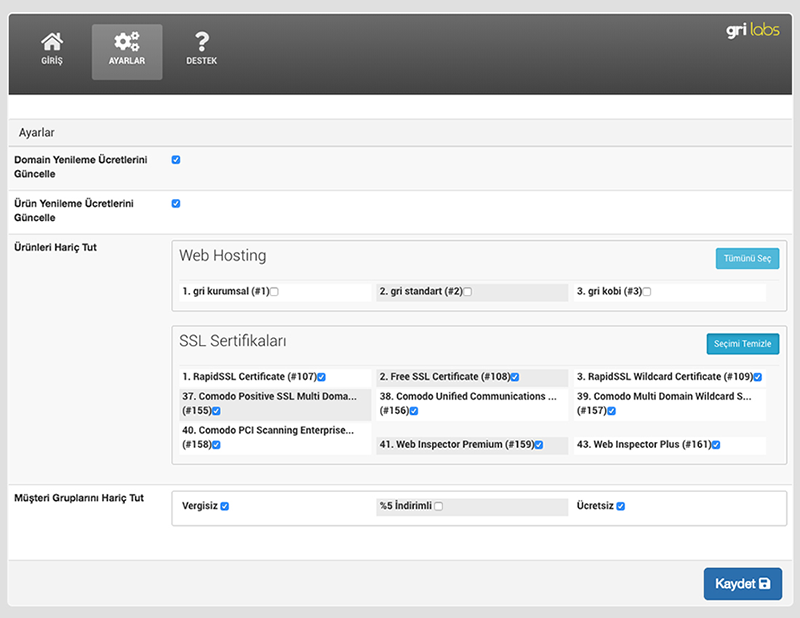Uncheck Domain Yenileme Ücretlerini Güncelle
800x618 pixels.
[x=176, y=160]
